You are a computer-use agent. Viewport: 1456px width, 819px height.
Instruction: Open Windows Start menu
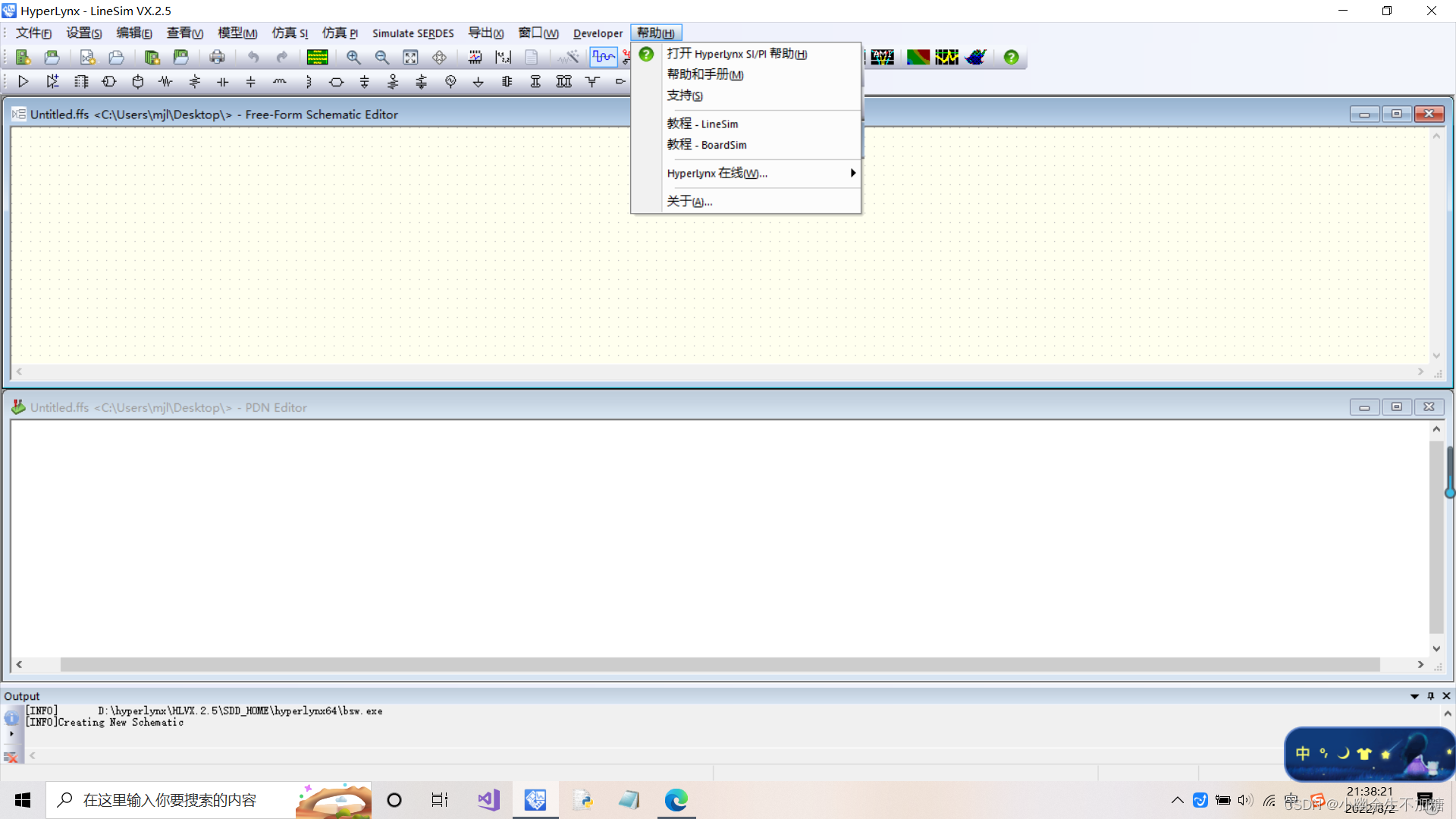pyautogui.click(x=23, y=800)
